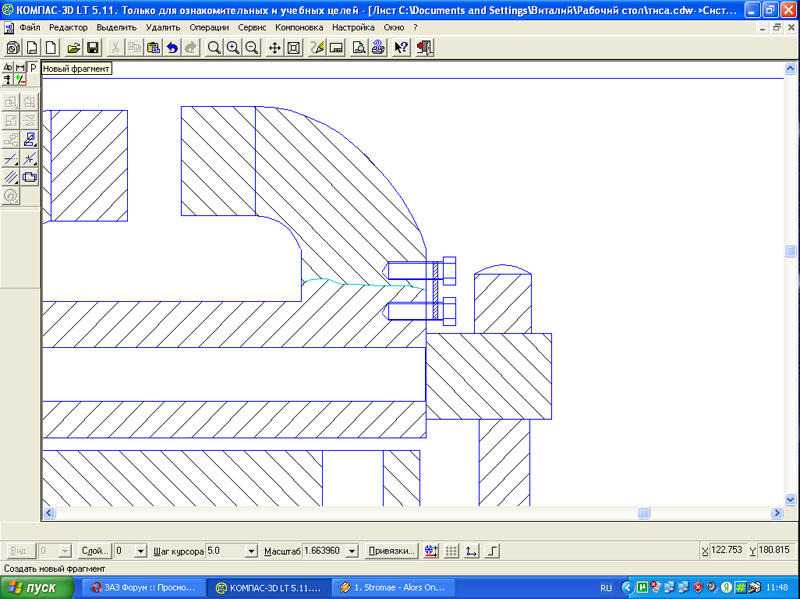The width and height of the screenshot is (800, 599).
Task: Click the Привязки... button
Action: coord(391,551)
